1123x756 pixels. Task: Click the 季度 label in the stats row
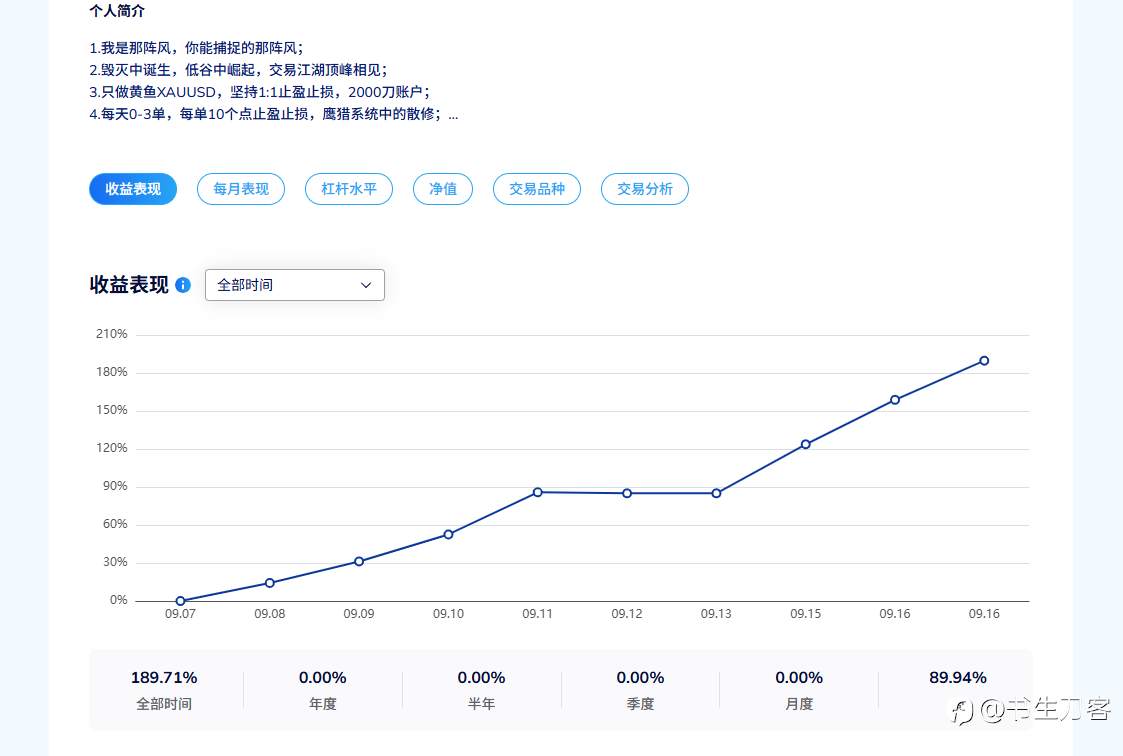click(640, 704)
